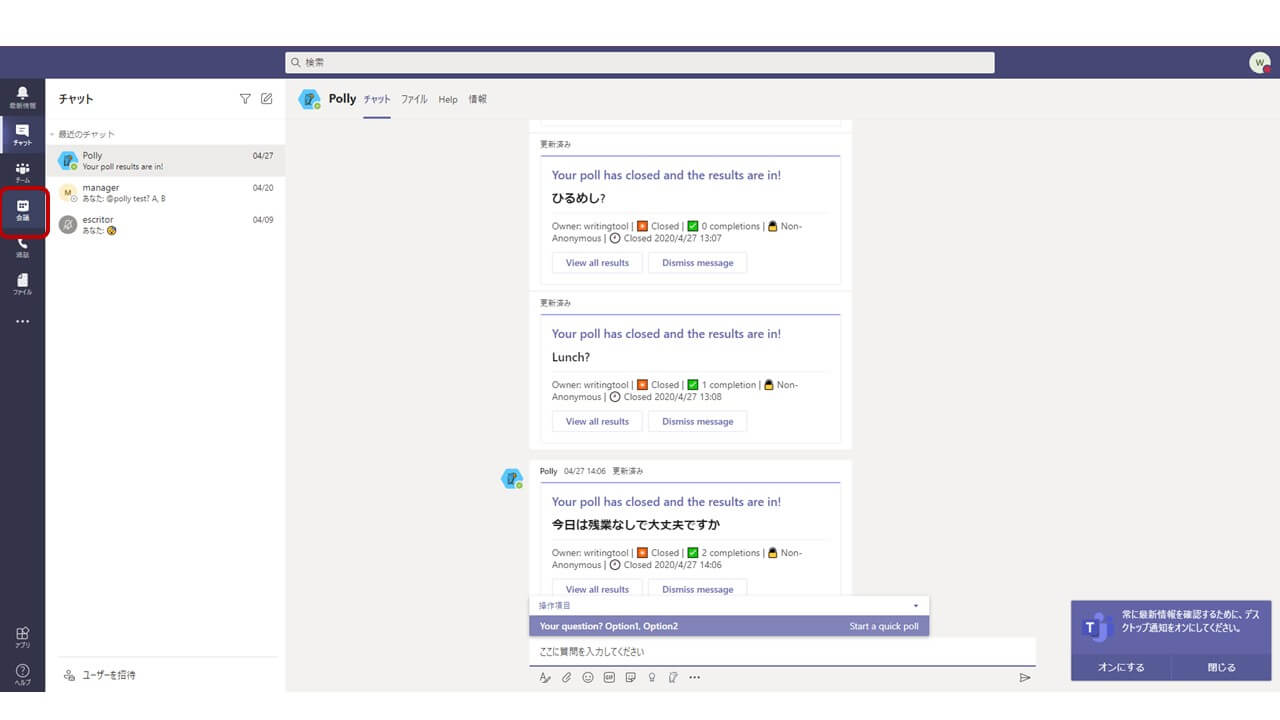Click the chat filter funnel icon

click(x=245, y=99)
